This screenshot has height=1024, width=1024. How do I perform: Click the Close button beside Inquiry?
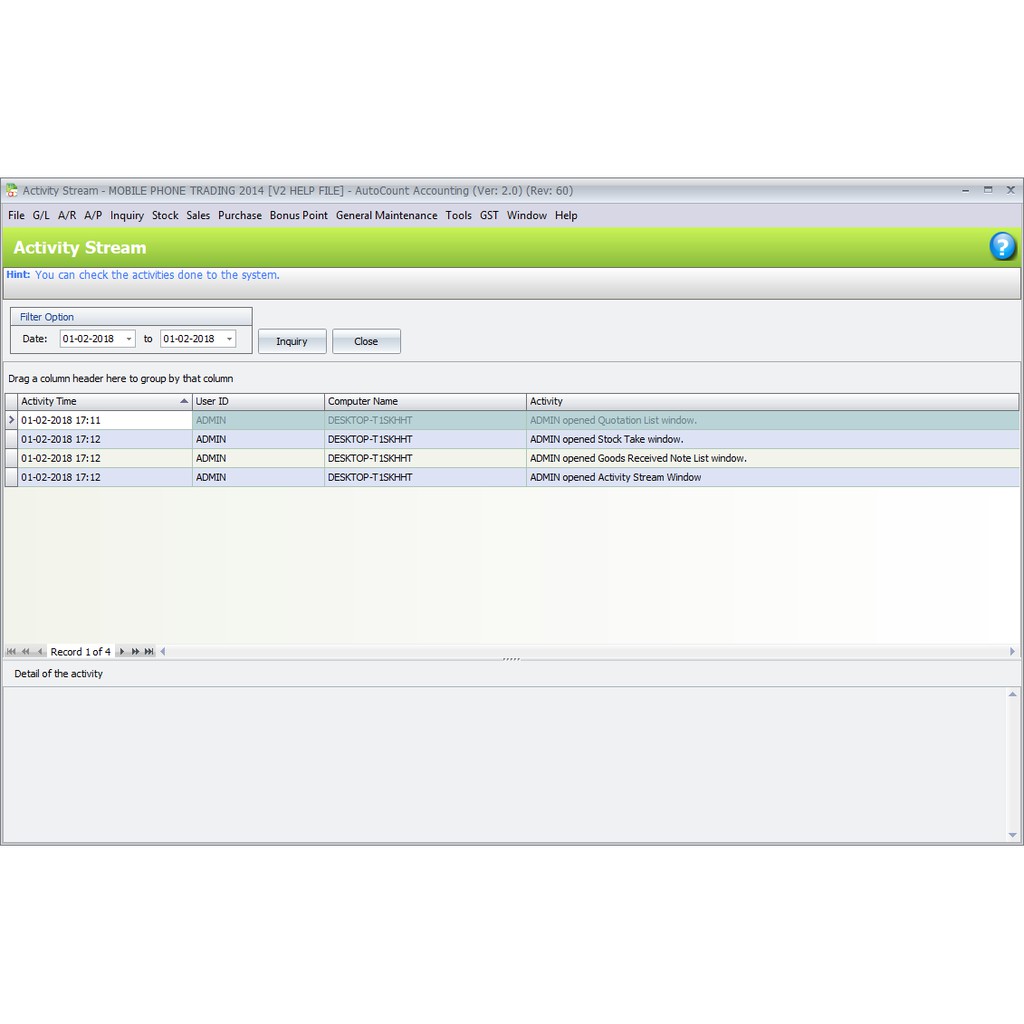[x=366, y=341]
